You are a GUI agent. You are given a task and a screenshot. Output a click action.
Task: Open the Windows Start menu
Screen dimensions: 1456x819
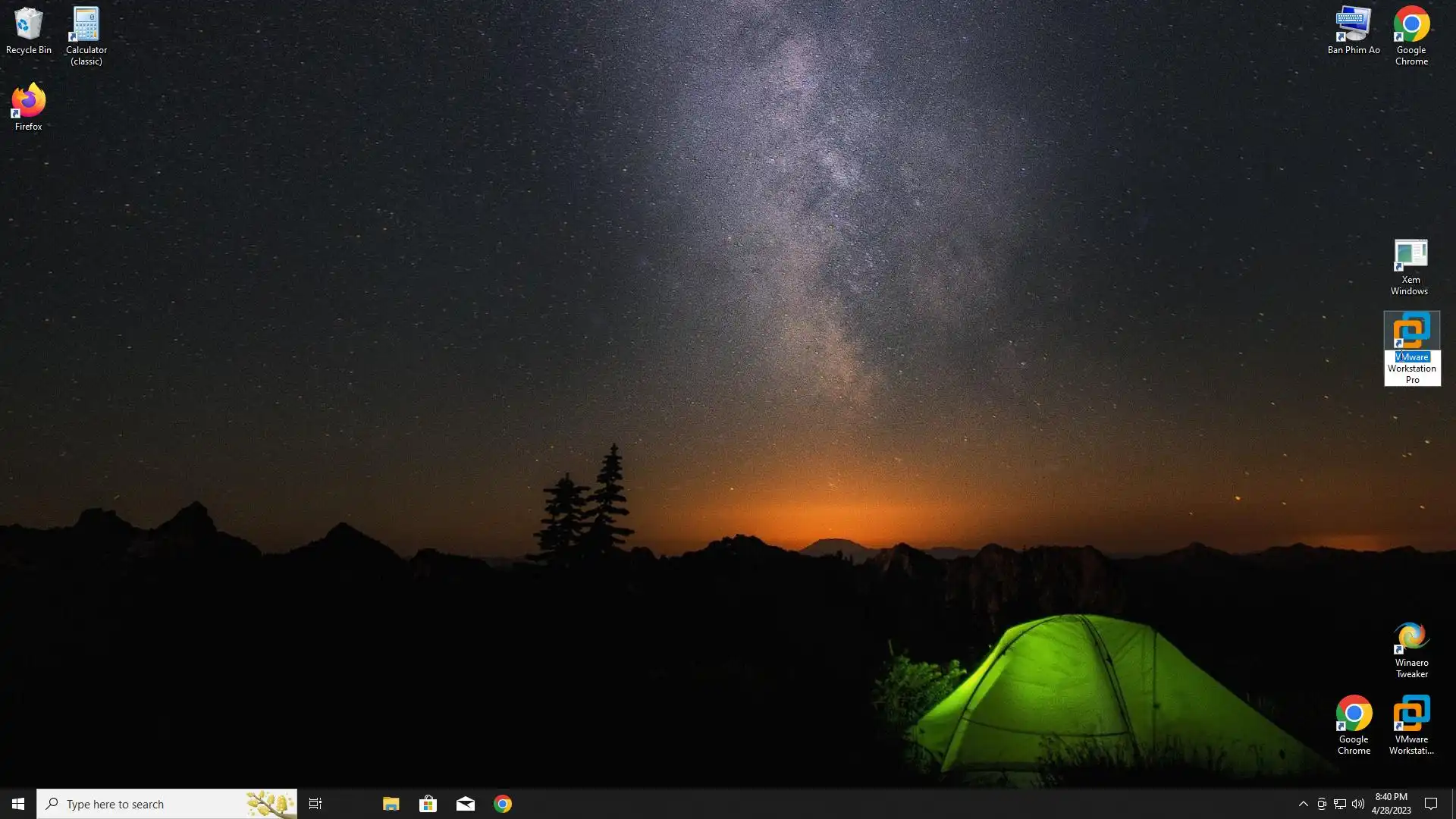click(18, 804)
